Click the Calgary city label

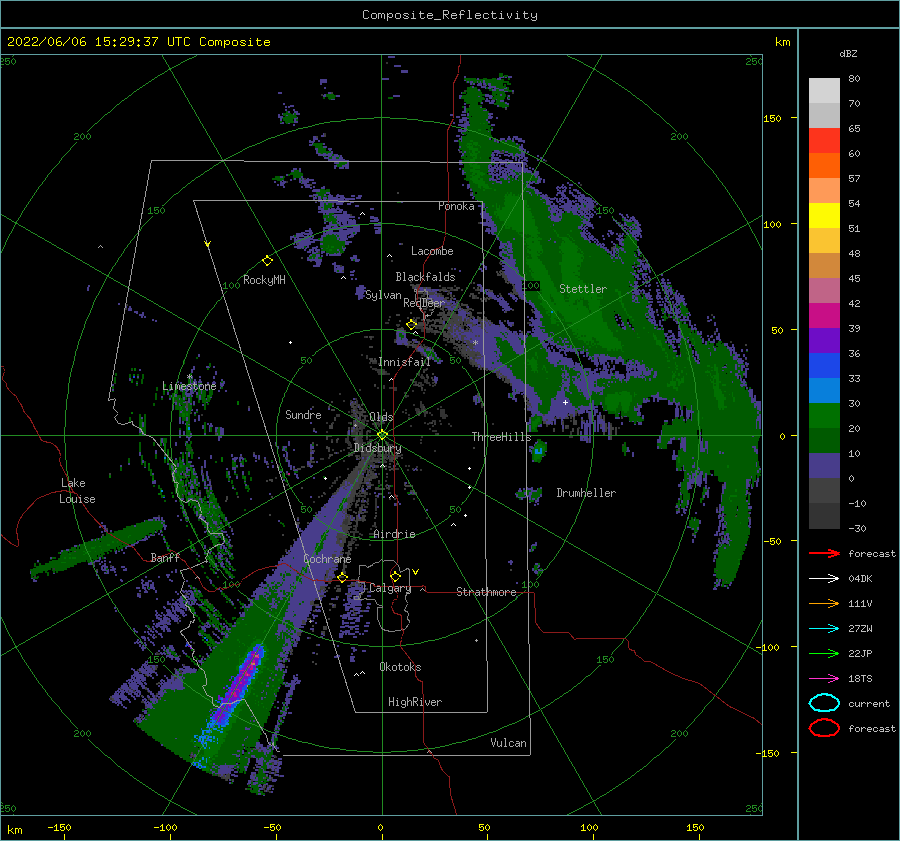pos(390,588)
